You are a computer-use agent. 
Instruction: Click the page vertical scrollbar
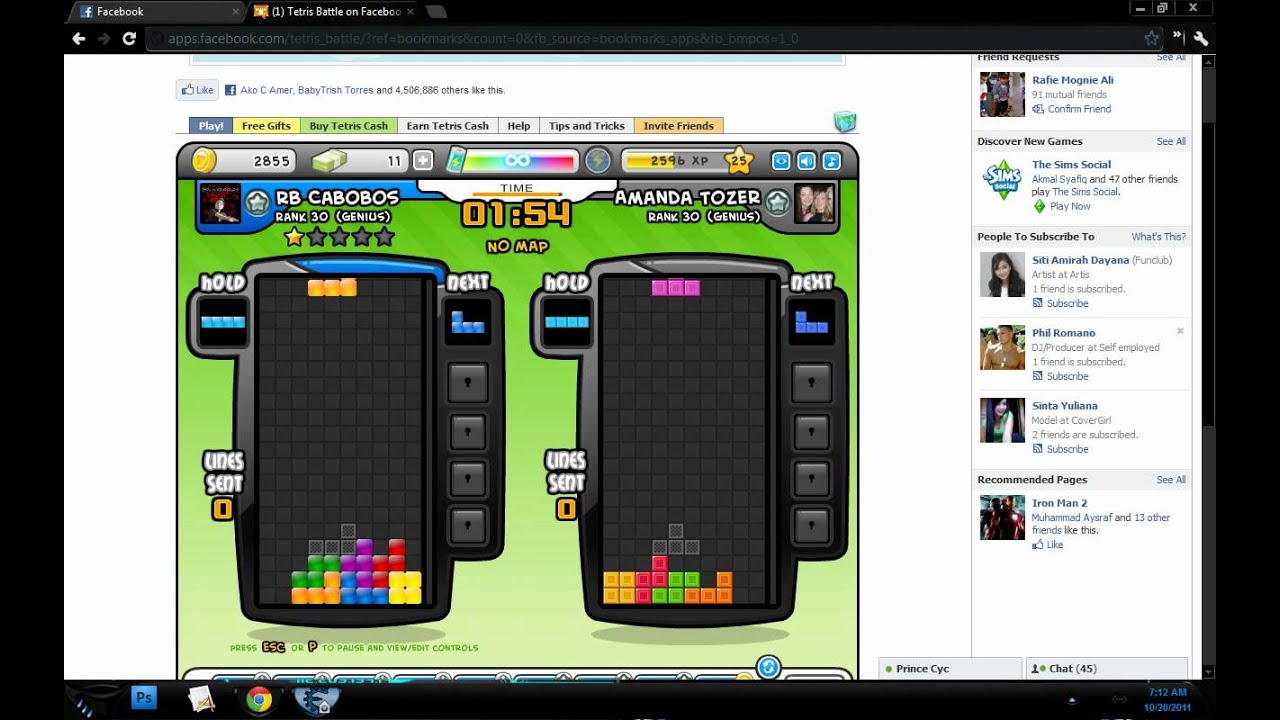(x=1209, y=365)
